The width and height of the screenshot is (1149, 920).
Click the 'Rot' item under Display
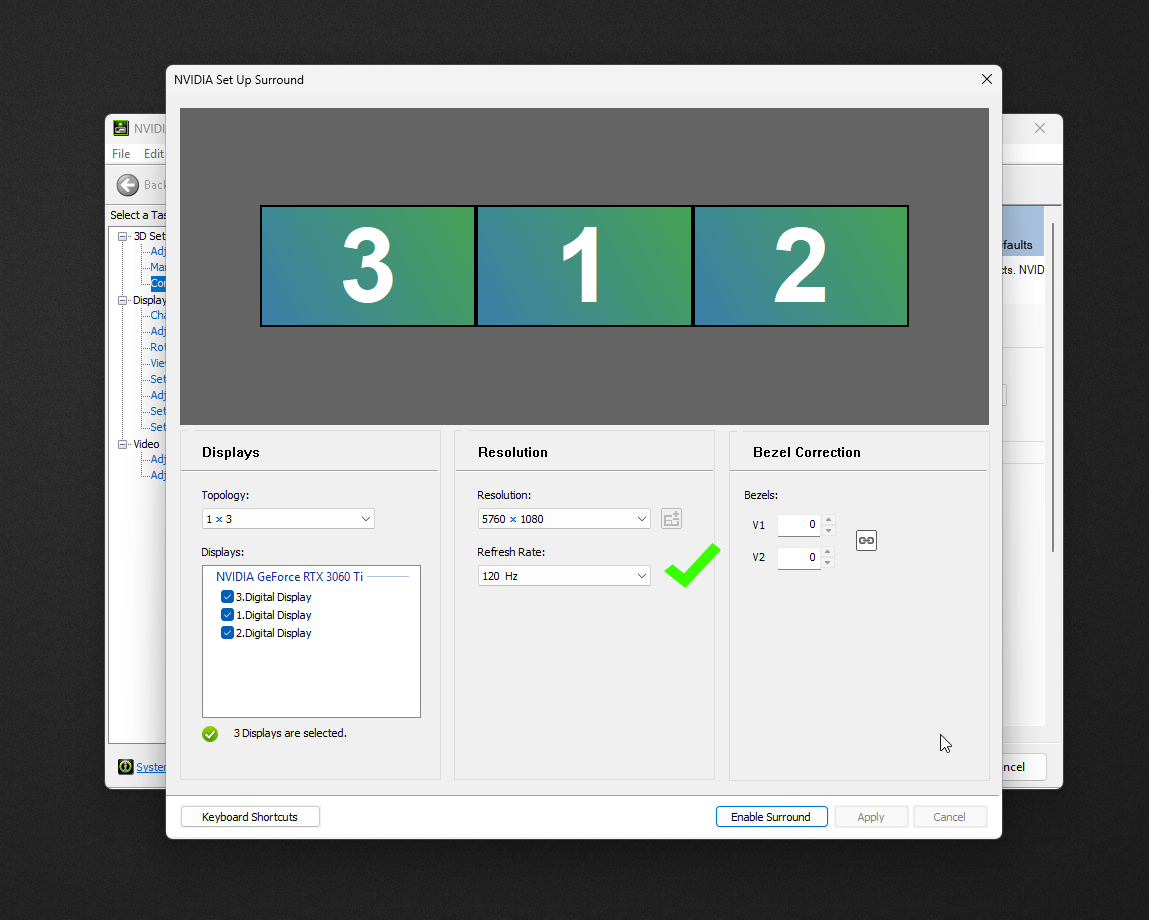[x=158, y=347]
